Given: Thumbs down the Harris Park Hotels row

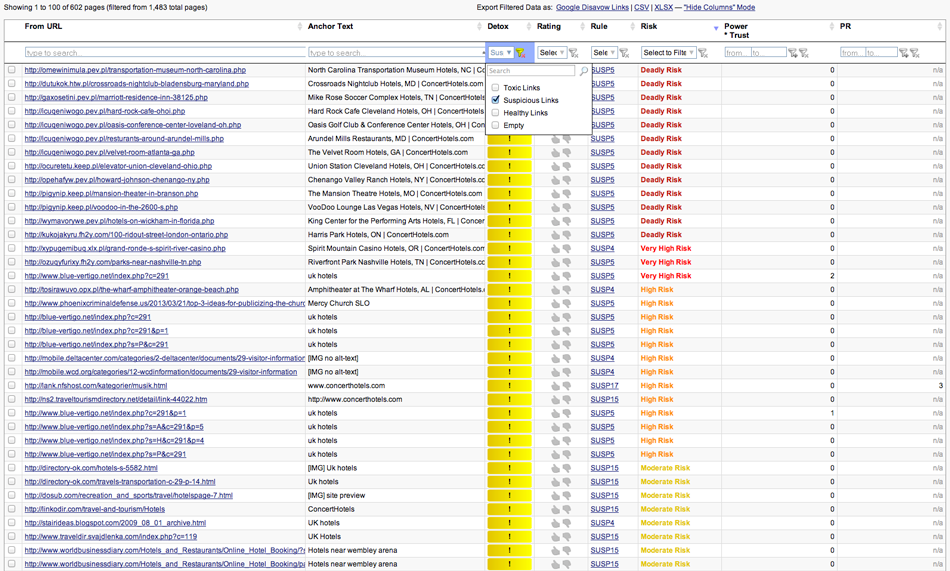Looking at the screenshot, I should [566, 235].
